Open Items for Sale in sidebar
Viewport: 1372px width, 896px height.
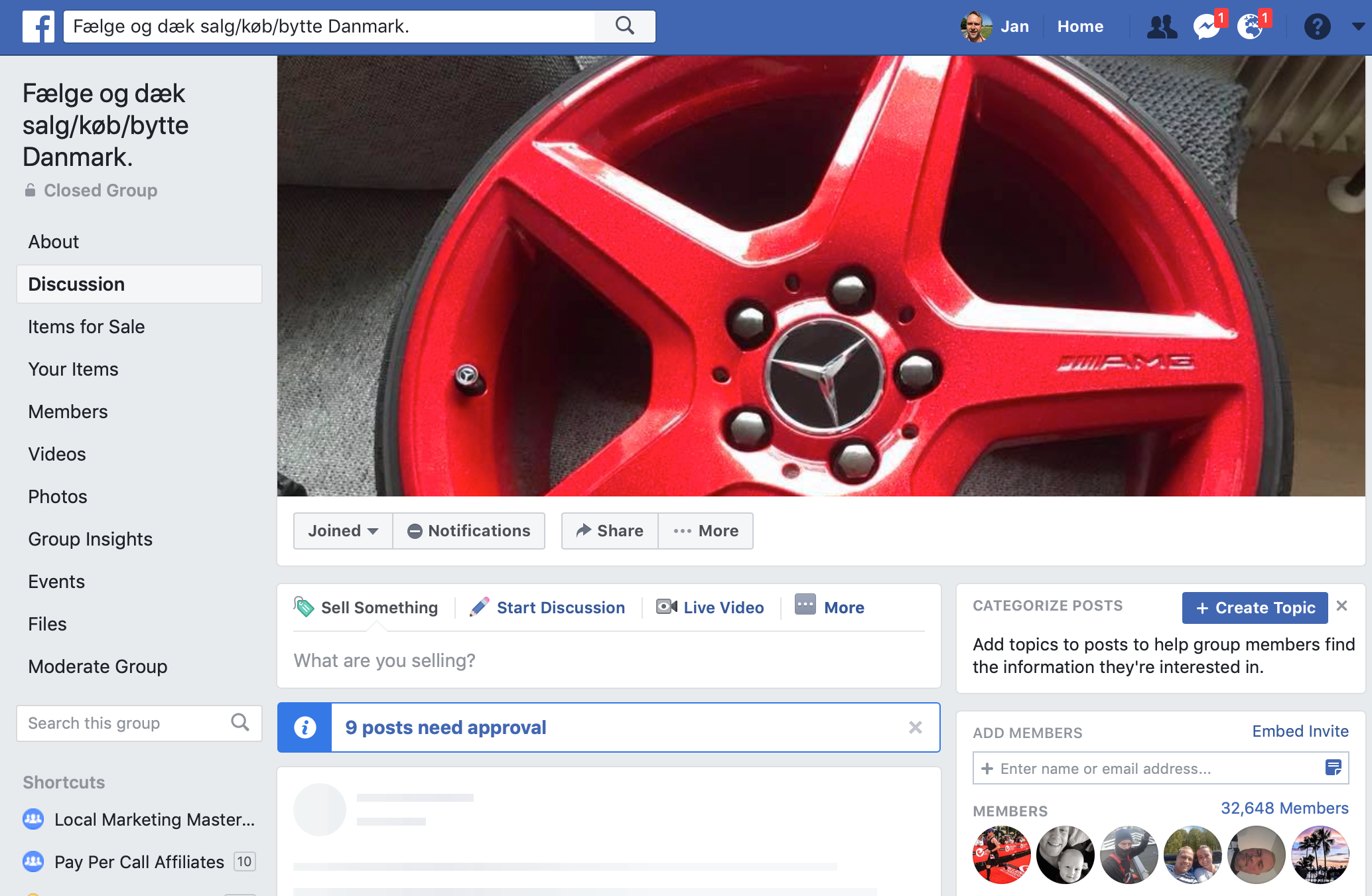pos(86,327)
